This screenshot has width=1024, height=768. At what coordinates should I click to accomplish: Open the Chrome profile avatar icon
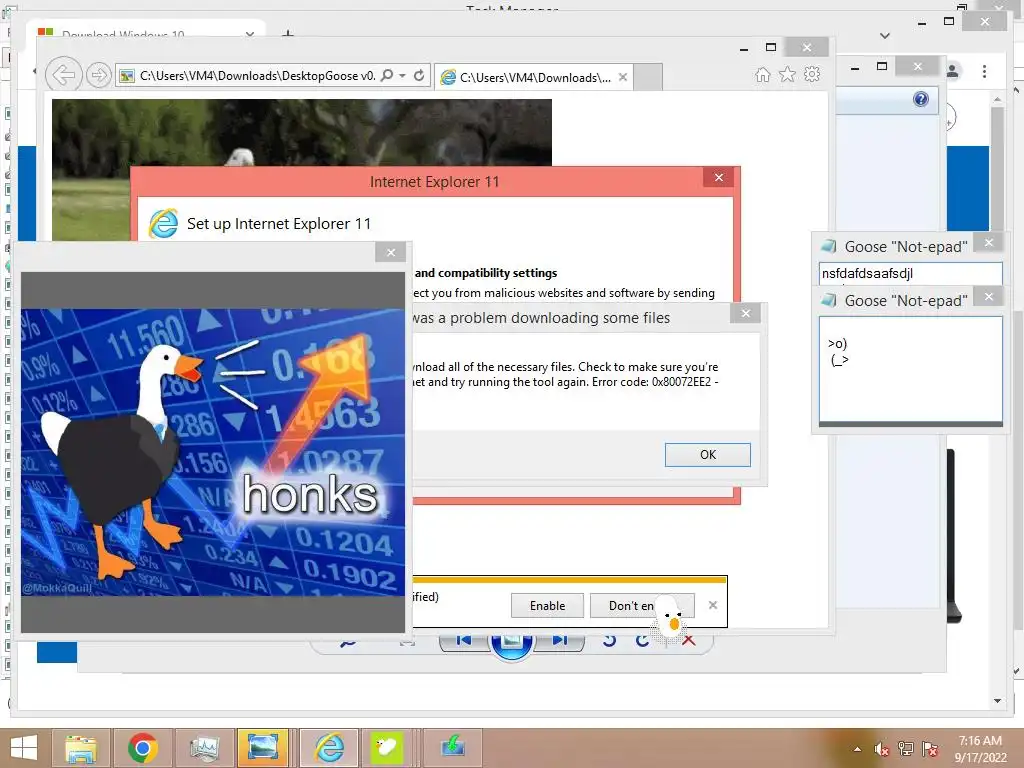coord(952,71)
